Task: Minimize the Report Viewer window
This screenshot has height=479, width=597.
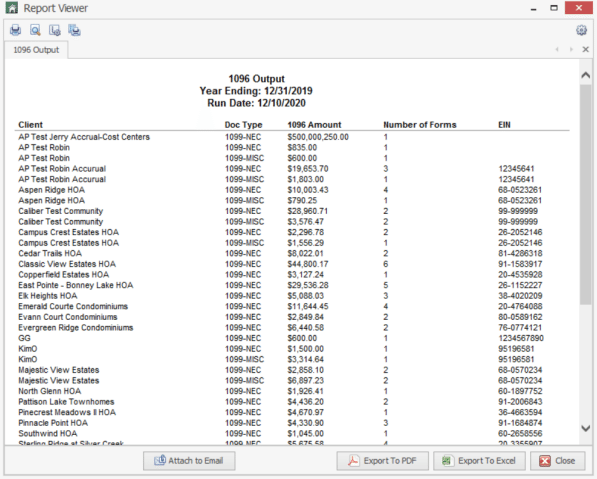Action: pyautogui.click(x=533, y=8)
